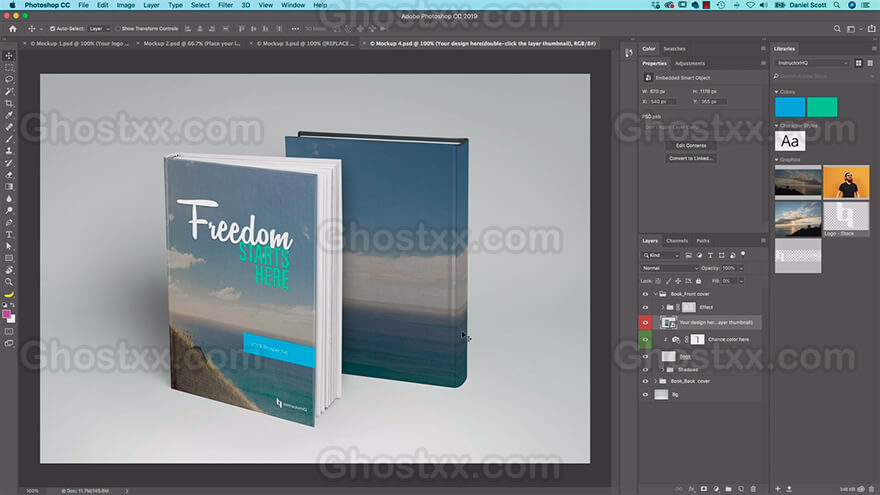Click the blue library color swatch
This screenshot has height=495, width=880.
click(x=790, y=107)
